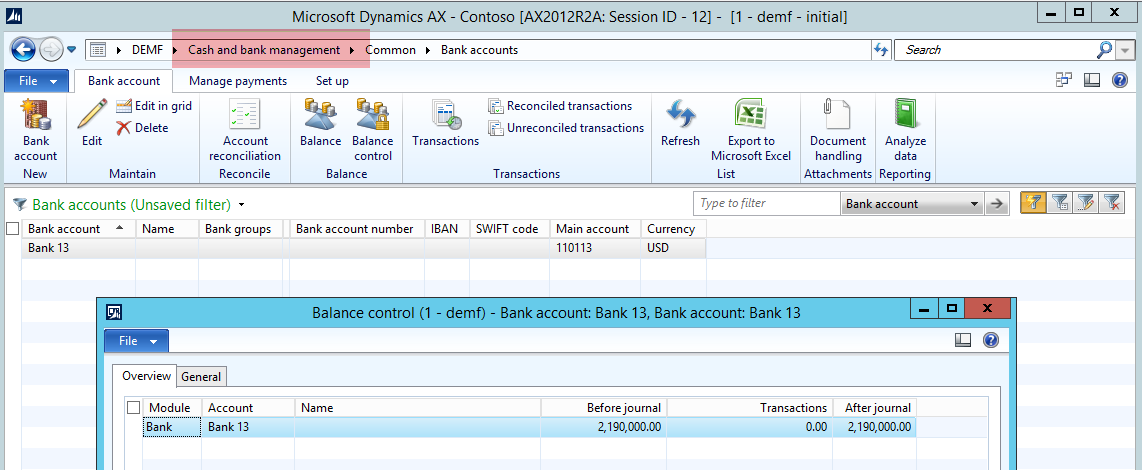Toggle select-all checkbox in Bank accounts grid header
Screen dimensions: 1142x470
click(12, 229)
